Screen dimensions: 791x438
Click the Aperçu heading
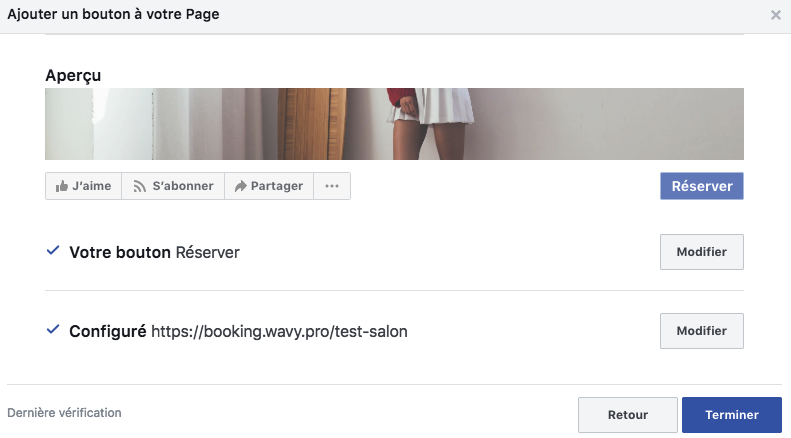coord(73,76)
